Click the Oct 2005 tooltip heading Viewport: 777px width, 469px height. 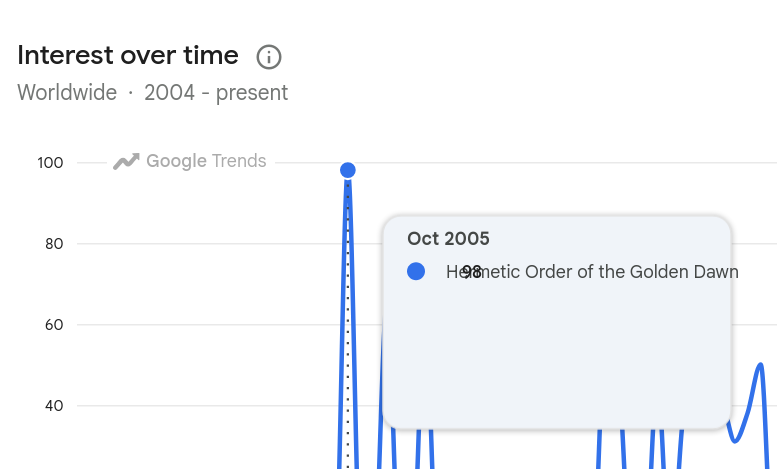click(x=448, y=238)
